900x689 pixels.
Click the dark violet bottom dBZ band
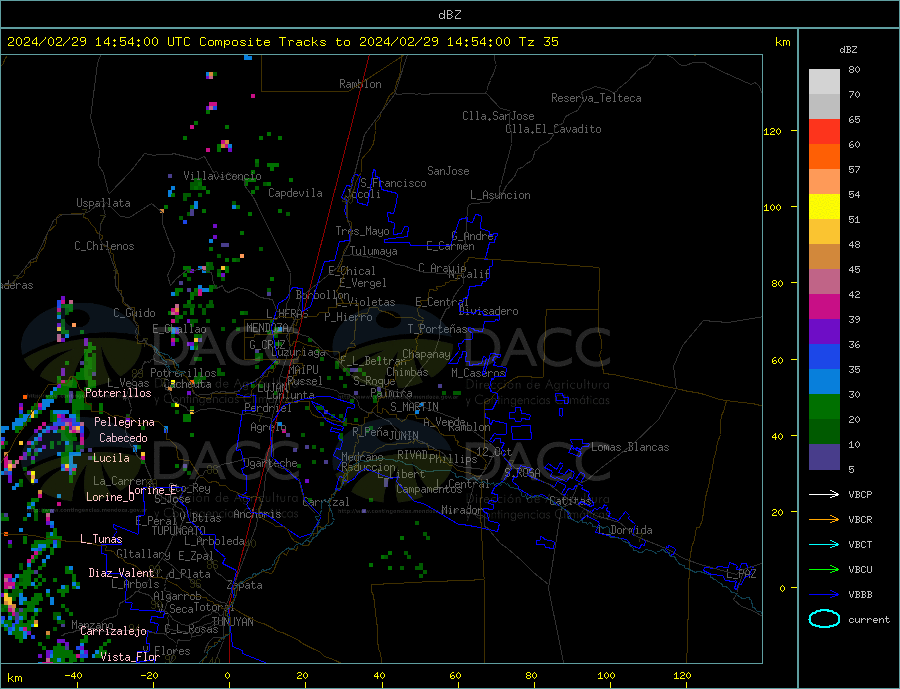click(x=824, y=456)
